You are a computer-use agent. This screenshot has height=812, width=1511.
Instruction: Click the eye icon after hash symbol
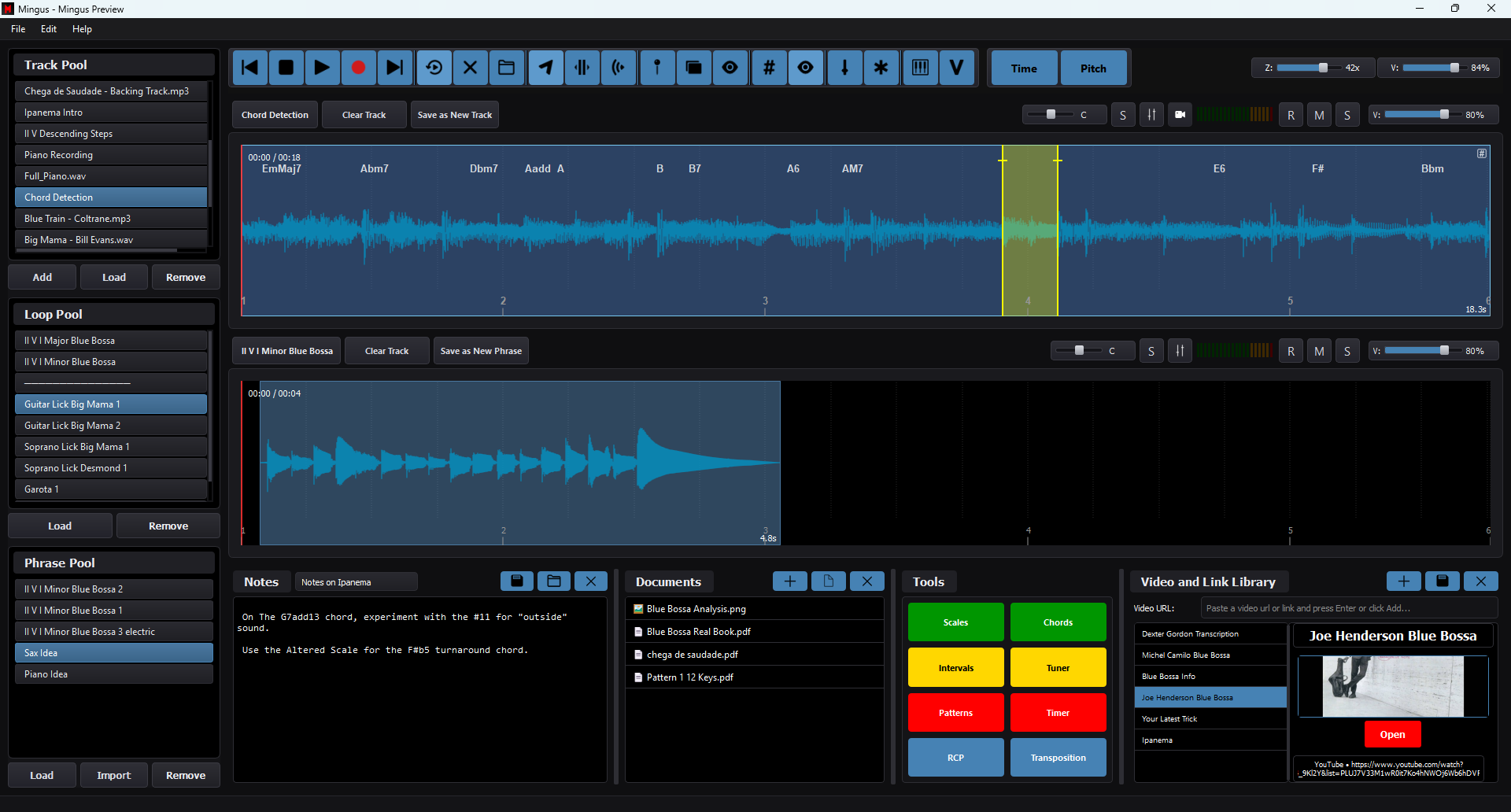coord(805,68)
